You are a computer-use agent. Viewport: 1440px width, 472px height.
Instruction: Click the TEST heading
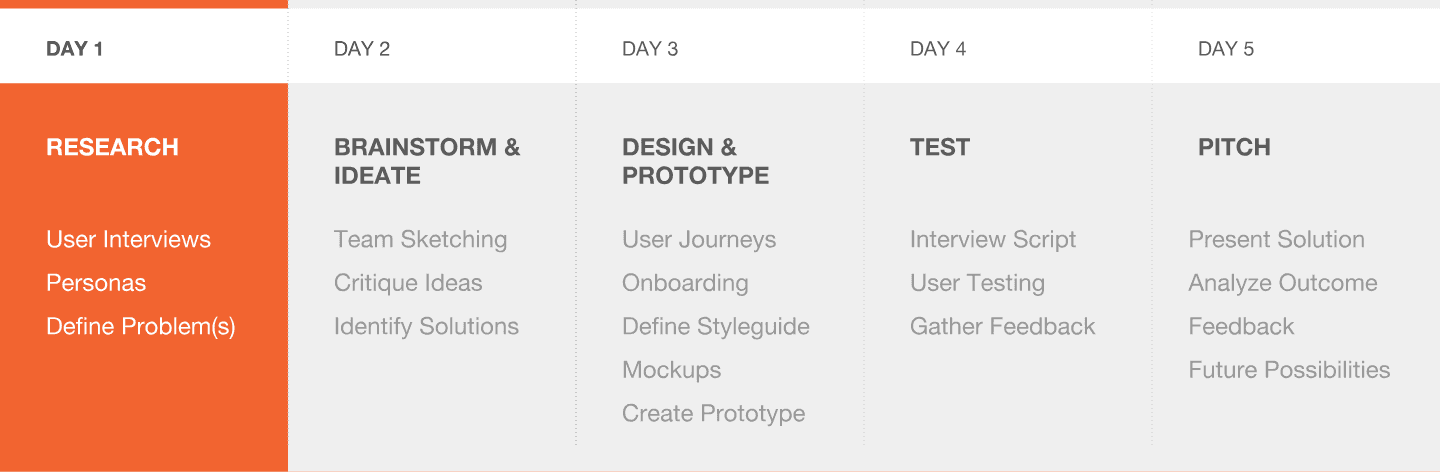[940, 147]
